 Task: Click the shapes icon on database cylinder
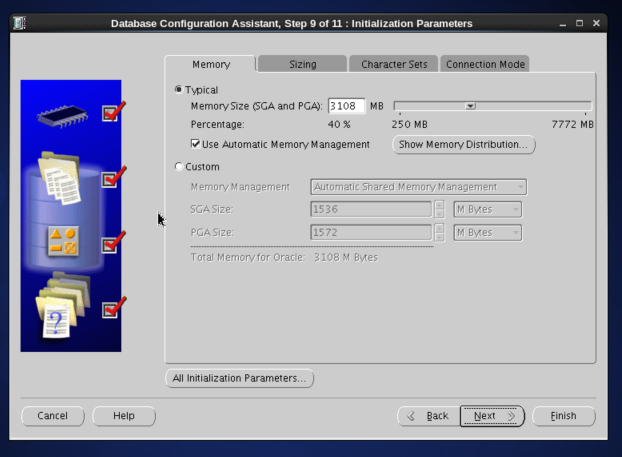(x=63, y=241)
